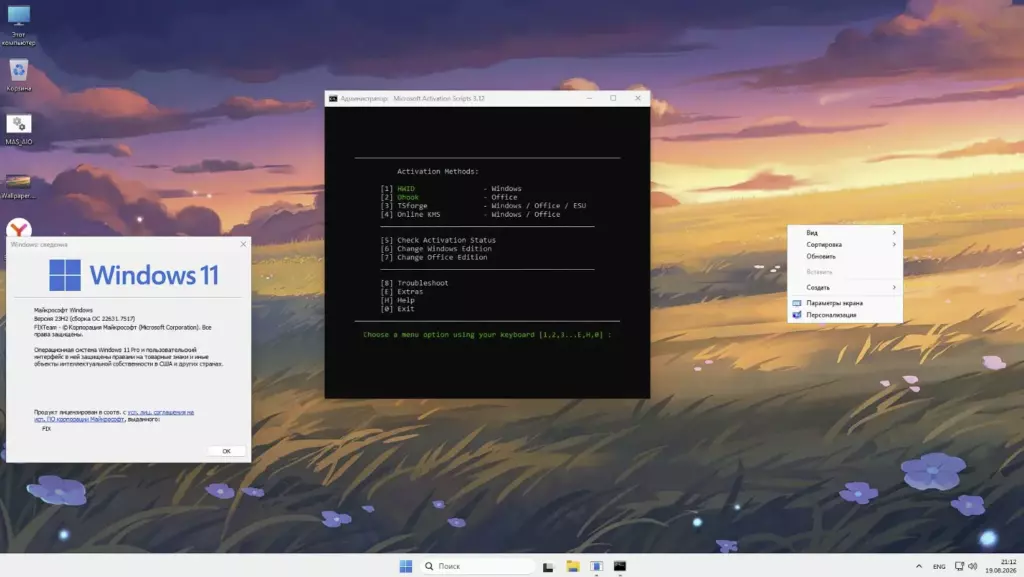Open the volume tray icon
This screenshot has width=1024, height=577.
click(x=972, y=566)
